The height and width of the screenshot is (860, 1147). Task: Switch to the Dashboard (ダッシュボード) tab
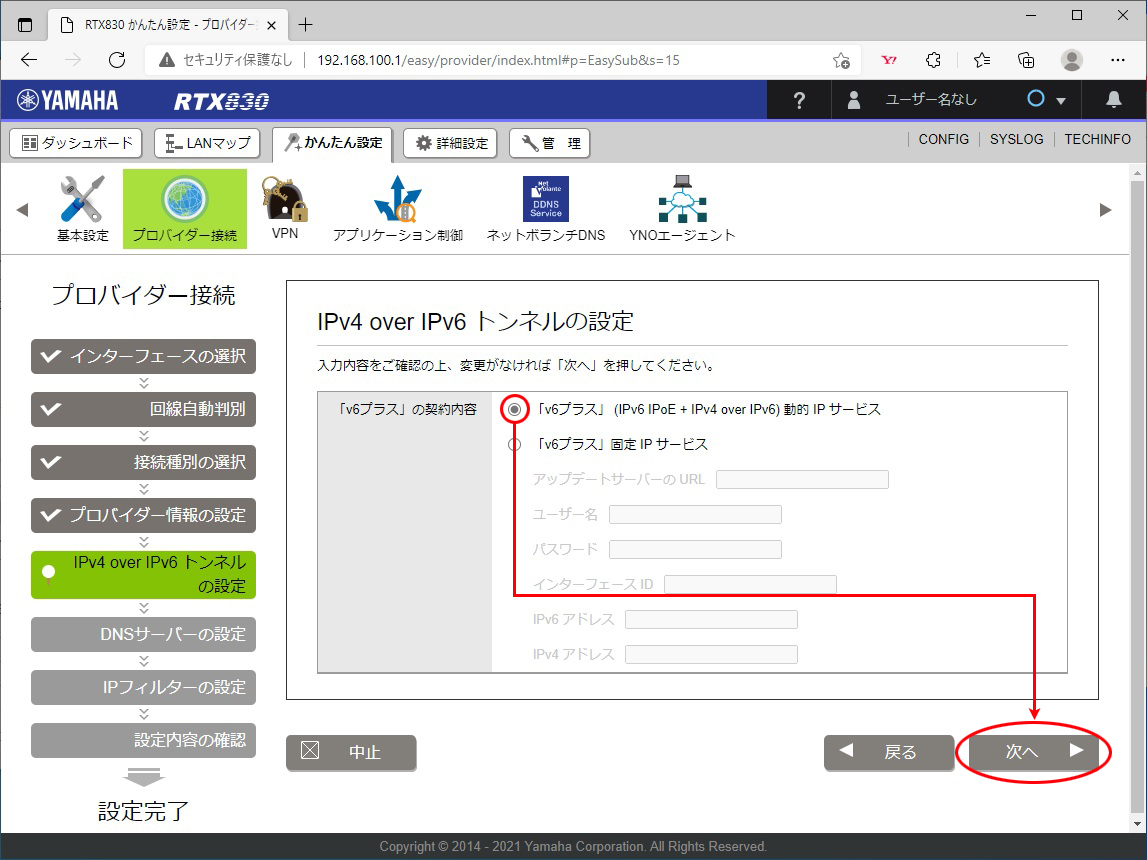(x=77, y=143)
